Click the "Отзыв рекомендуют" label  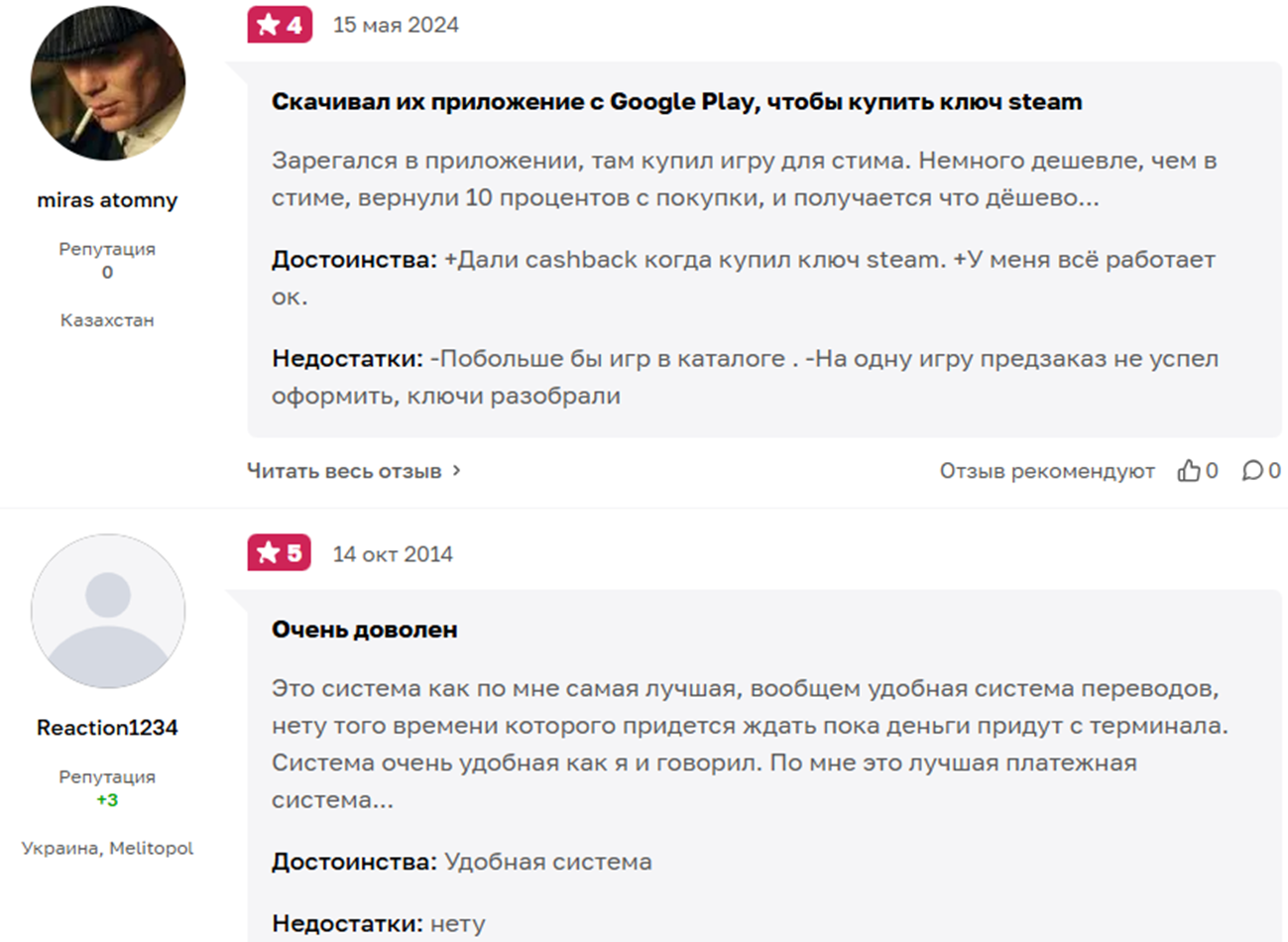click(1047, 471)
